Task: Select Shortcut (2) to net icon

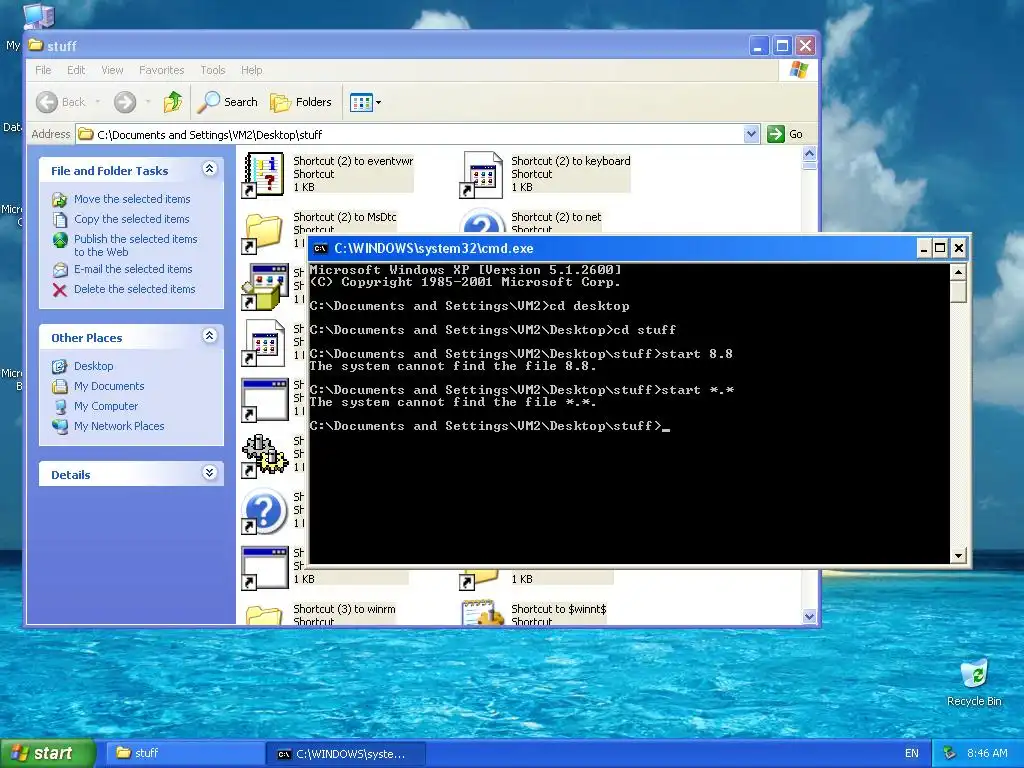Action: (x=481, y=221)
